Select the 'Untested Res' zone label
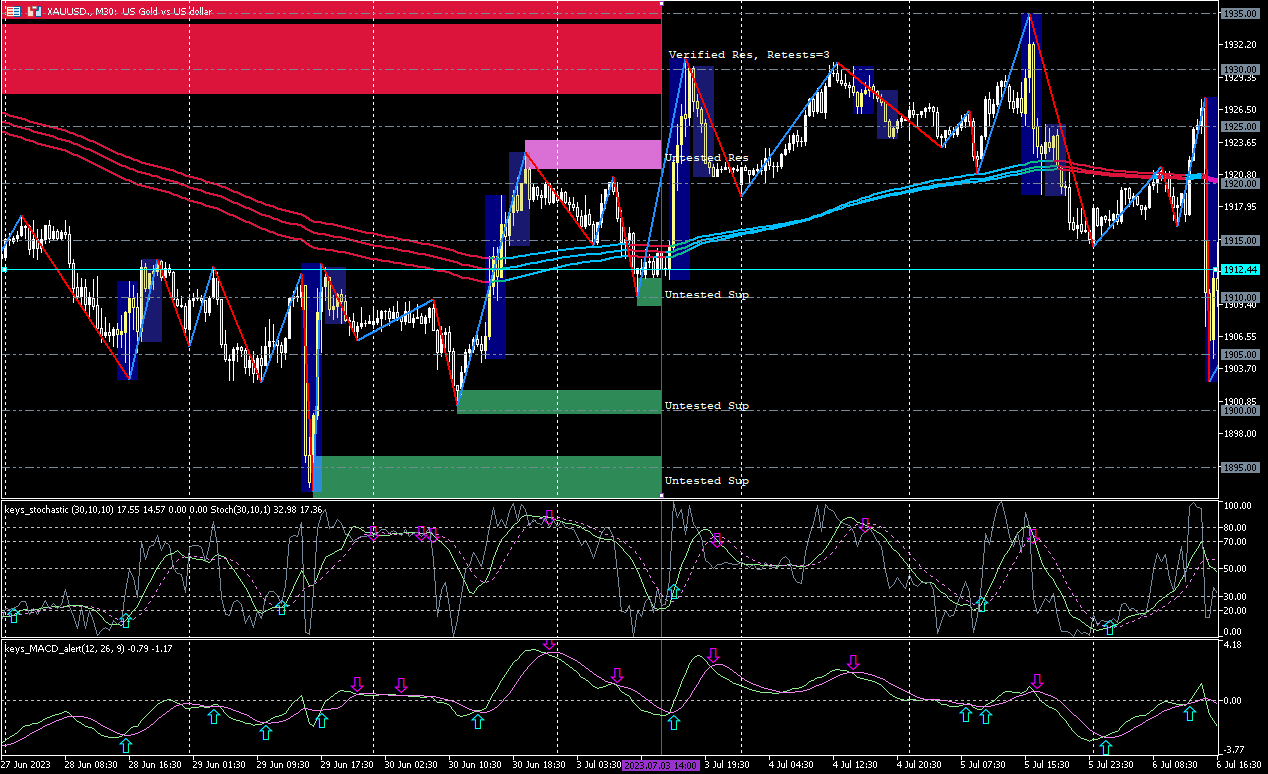The width and height of the screenshot is (1268, 774). [707, 158]
